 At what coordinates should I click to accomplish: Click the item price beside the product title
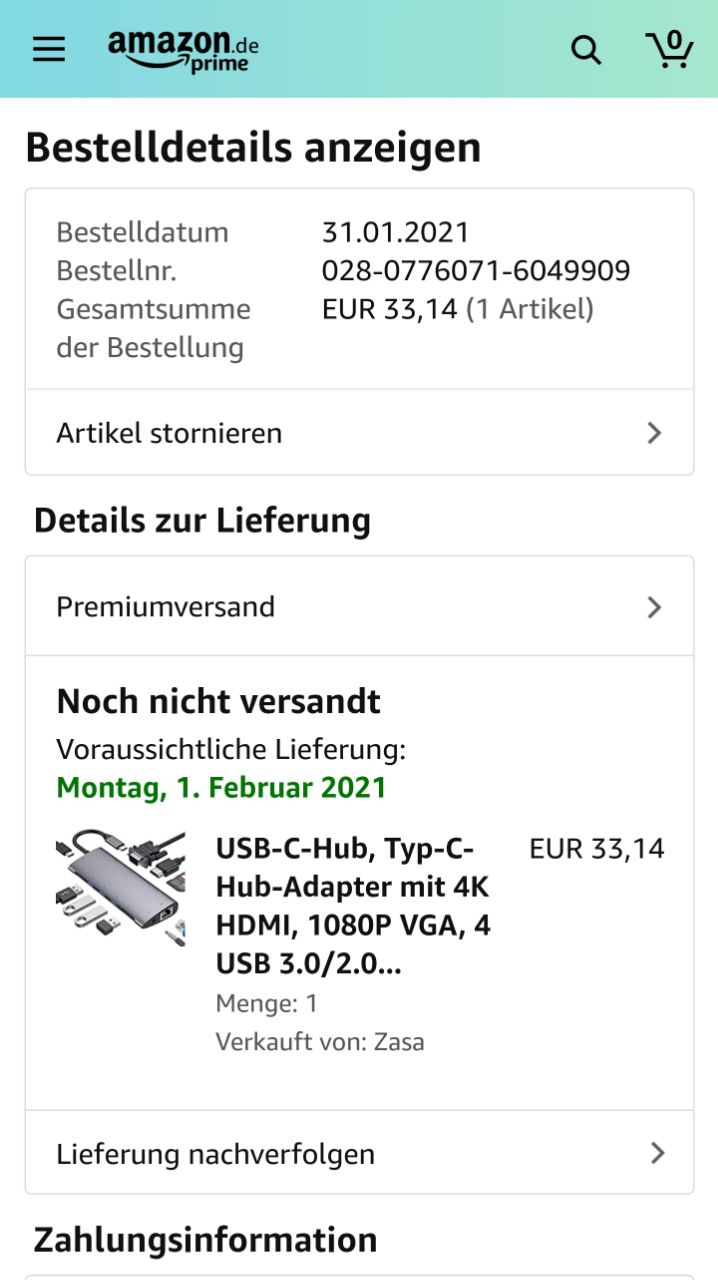click(x=596, y=849)
